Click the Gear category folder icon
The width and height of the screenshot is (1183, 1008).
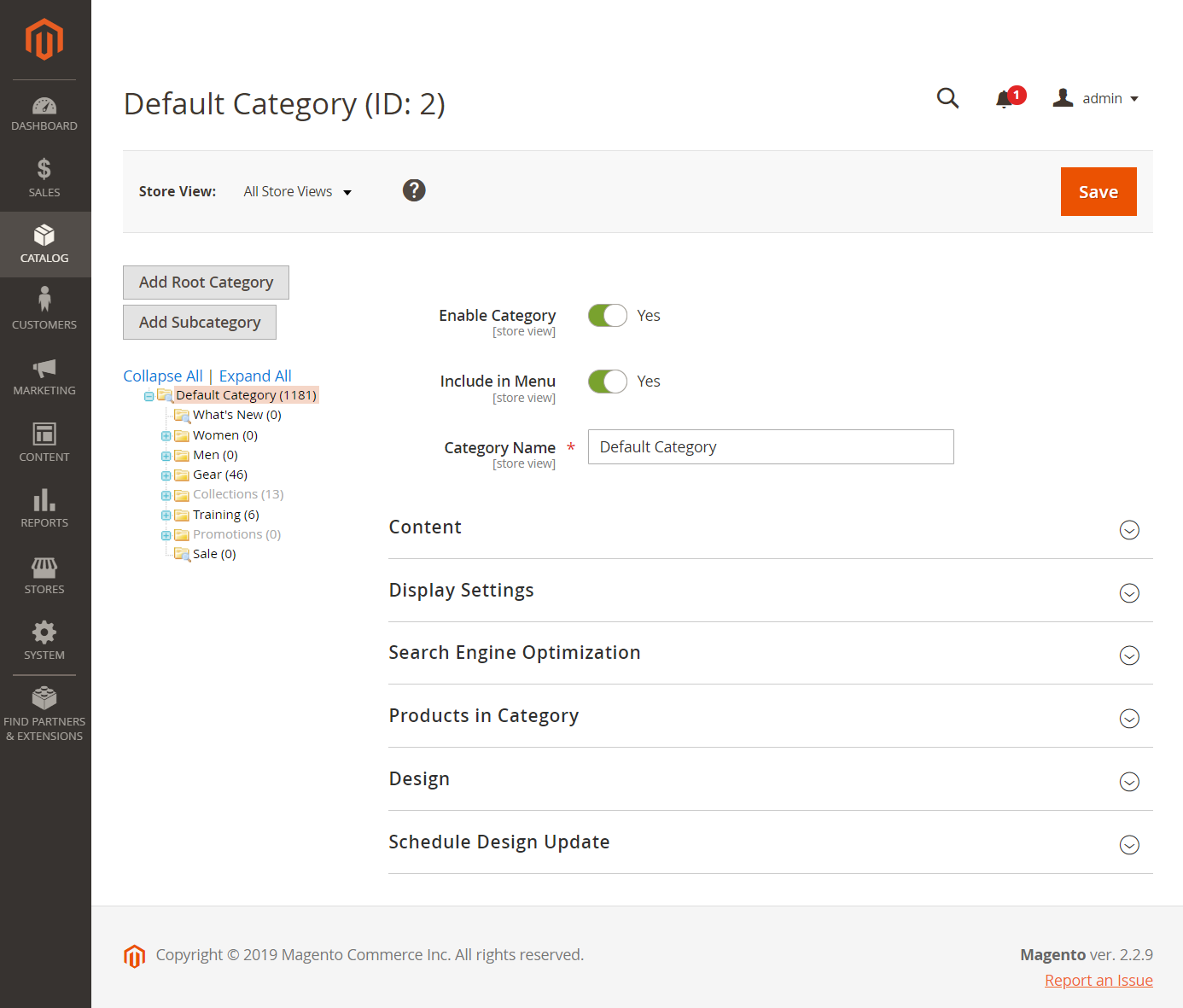[x=182, y=475]
